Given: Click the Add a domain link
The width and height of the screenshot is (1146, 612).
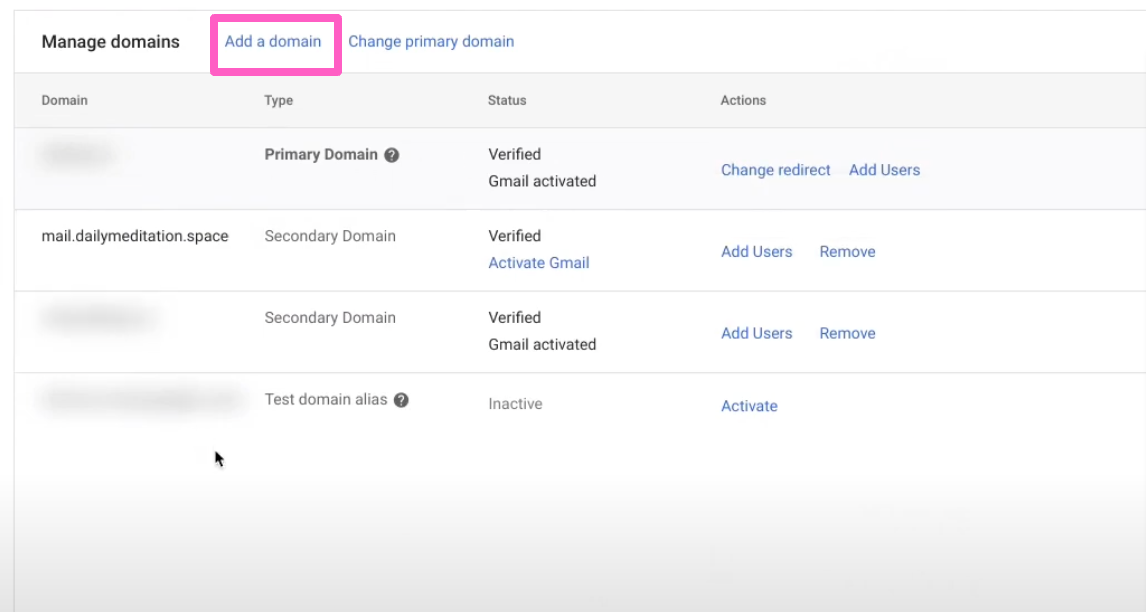Looking at the screenshot, I should click(273, 42).
